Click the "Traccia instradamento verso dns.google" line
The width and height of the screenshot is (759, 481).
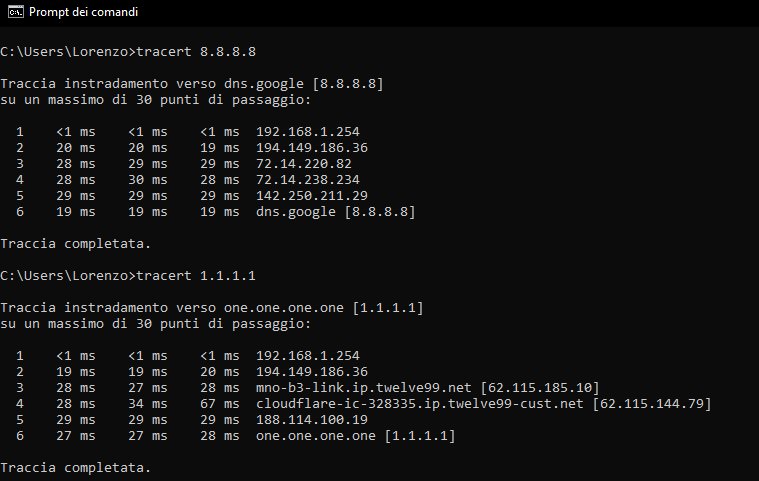192,82
